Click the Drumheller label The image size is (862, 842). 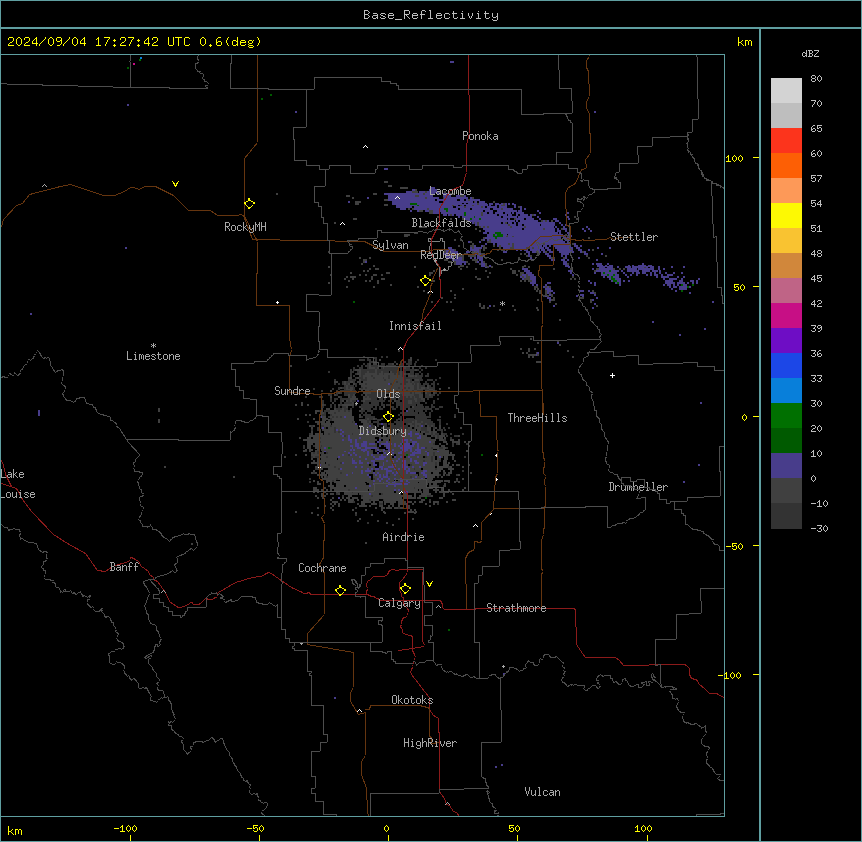[x=638, y=487]
